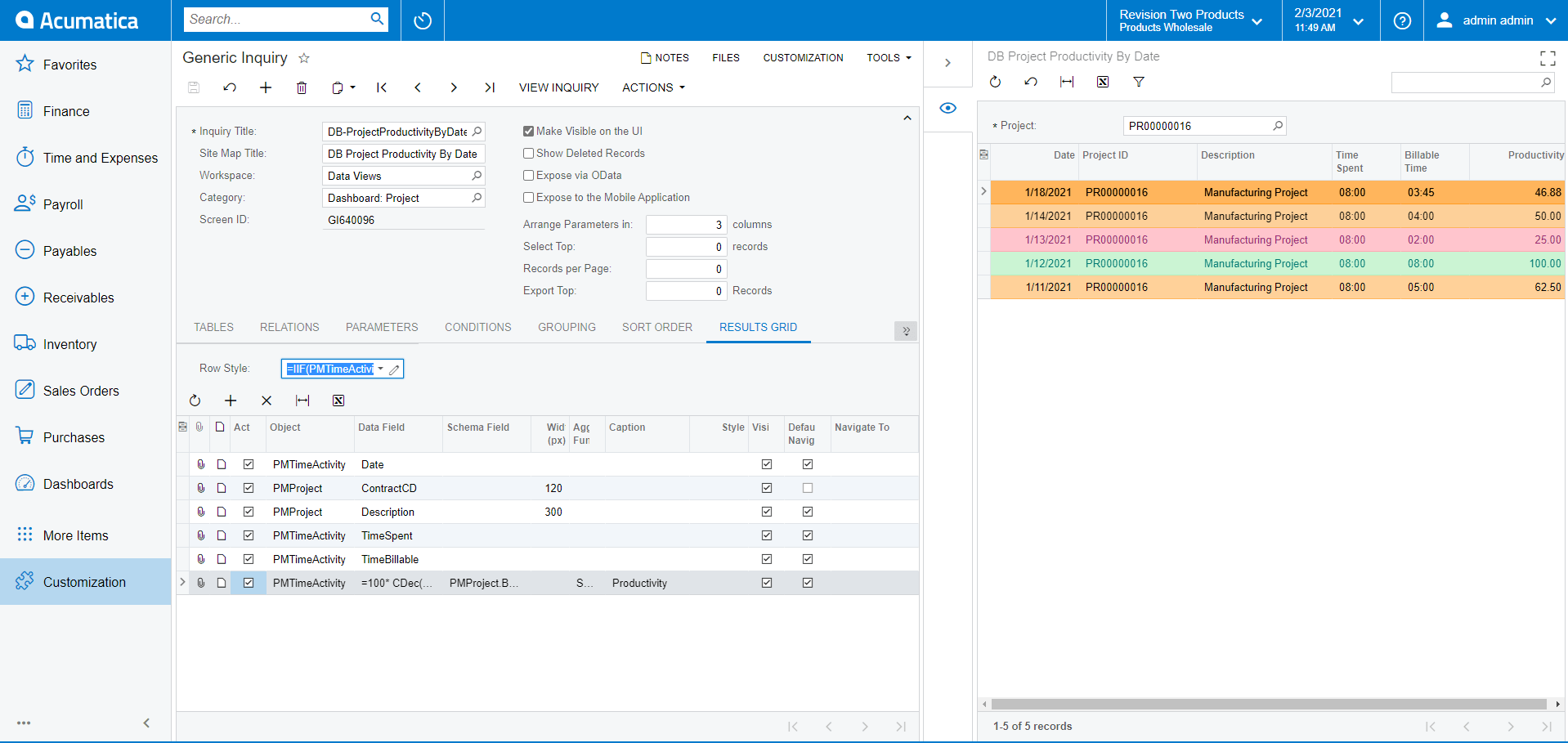This screenshot has height=743, width=1568.
Task: Click the delete trash icon in toolbar
Action: (x=302, y=87)
